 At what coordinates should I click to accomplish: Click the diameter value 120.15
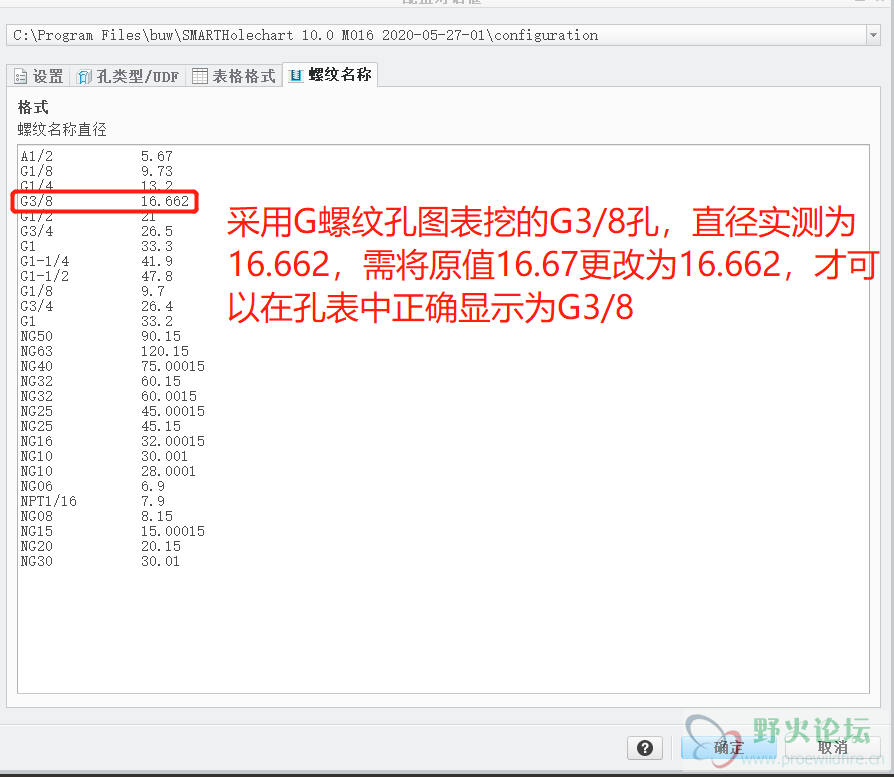pos(165,351)
